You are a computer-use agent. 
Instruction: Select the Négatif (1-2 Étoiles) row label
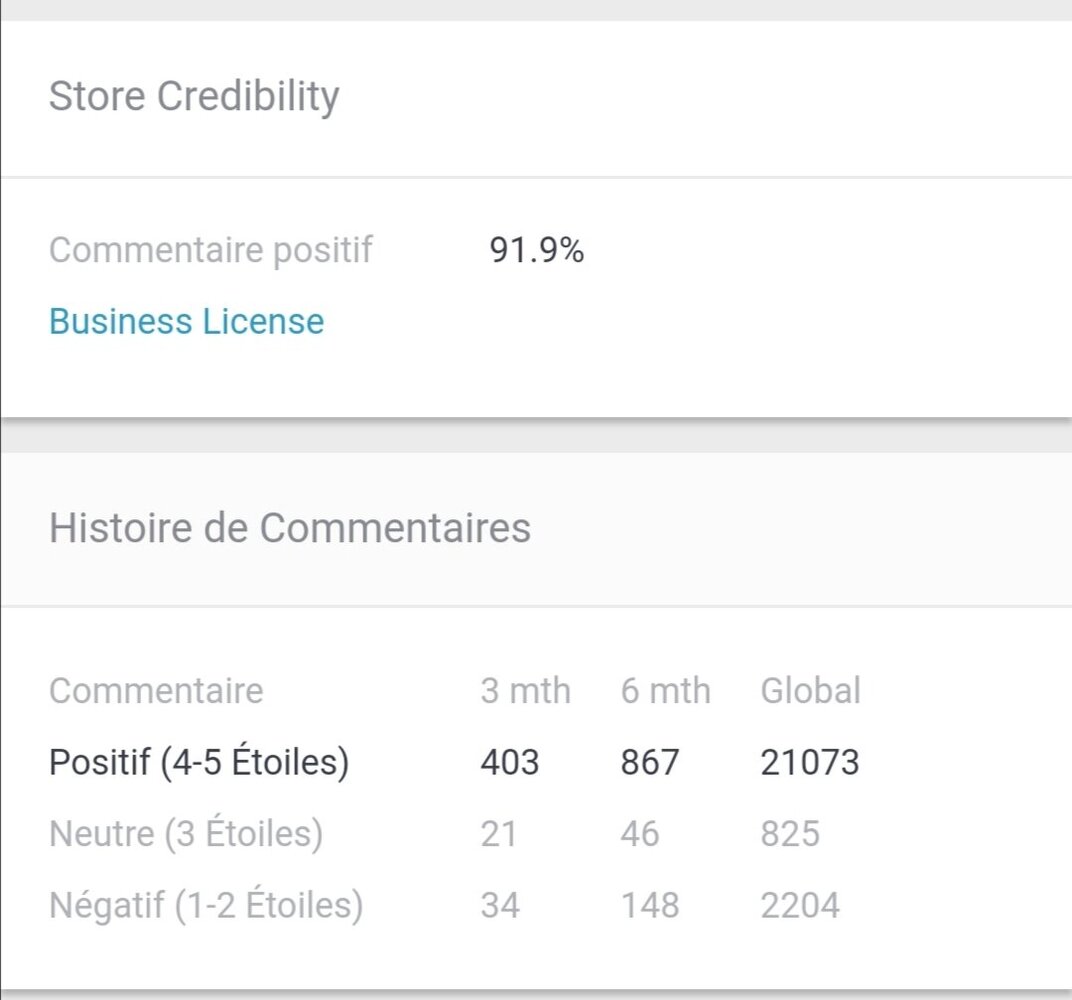[x=205, y=905]
